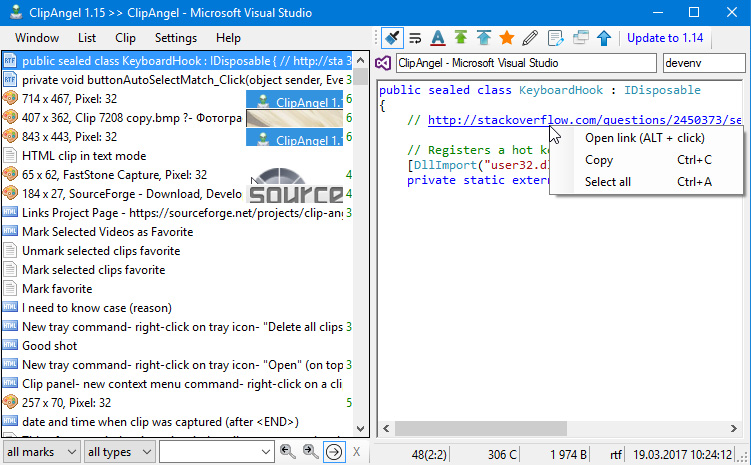751x465 pixels.
Task: Click the X clear filter button
Action: tap(357, 452)
